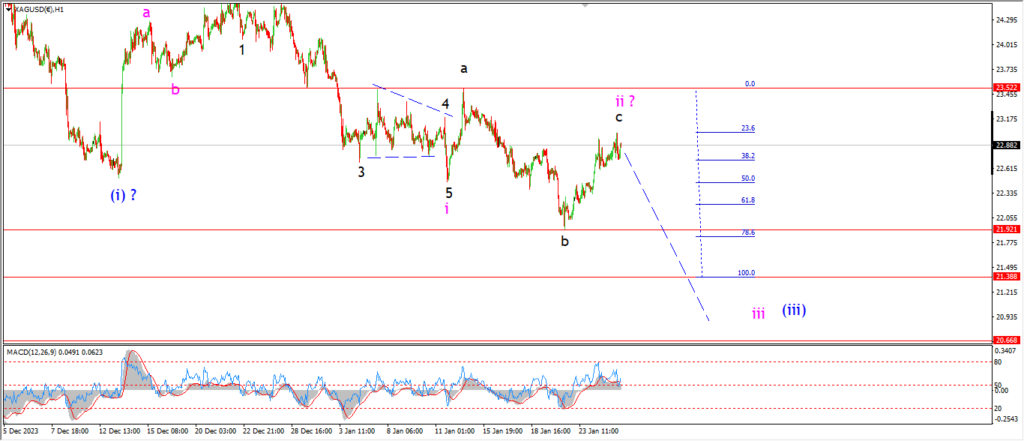Image resolution: width=1024 pixels, height=441 pixels.
Task: Click the dotted vertical Fibonacci line
Action: (x=699, y=183)
